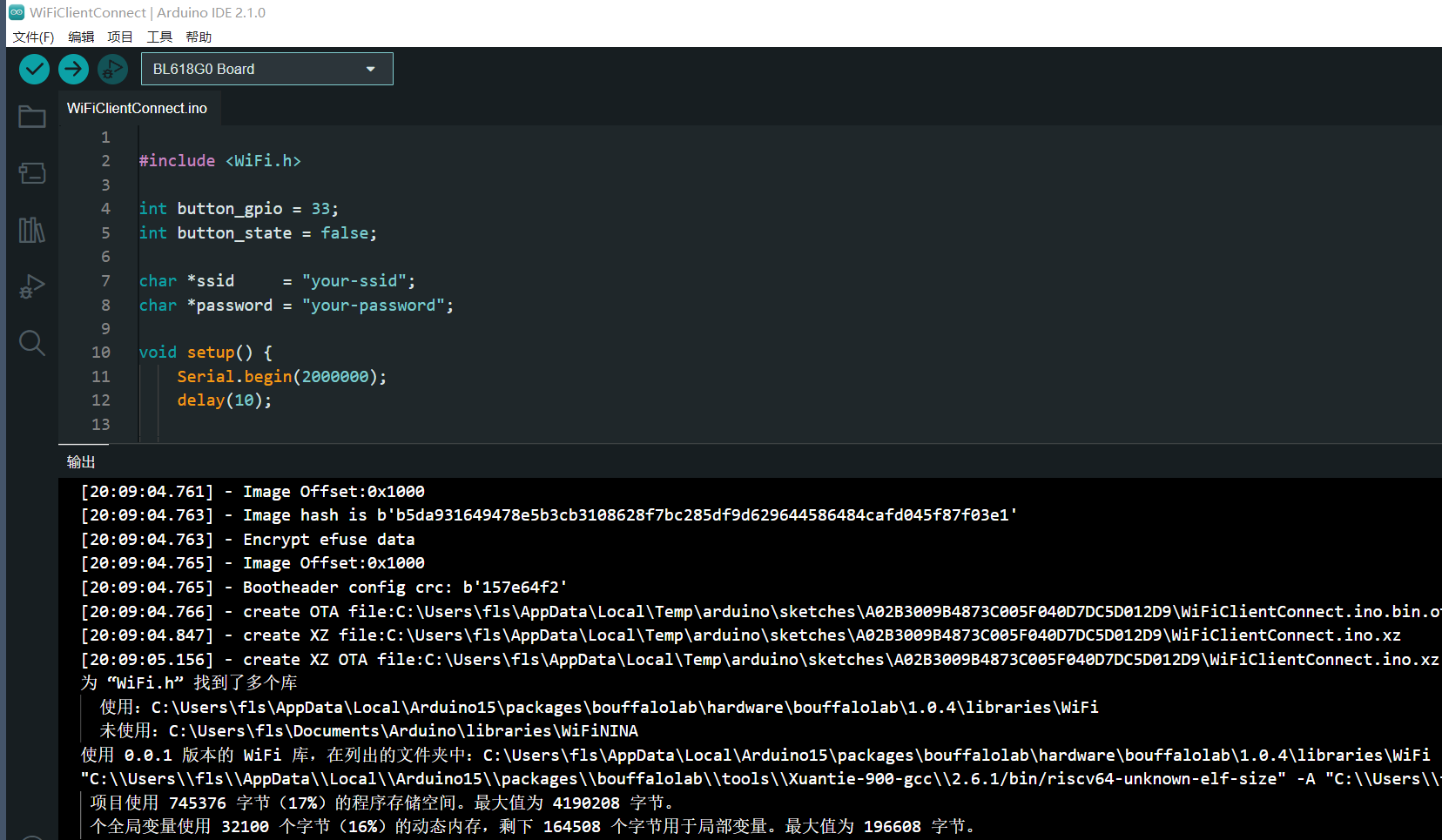Open the 帮助 menu
This screenshot has height=840, width=1442.
click(199, 37)
